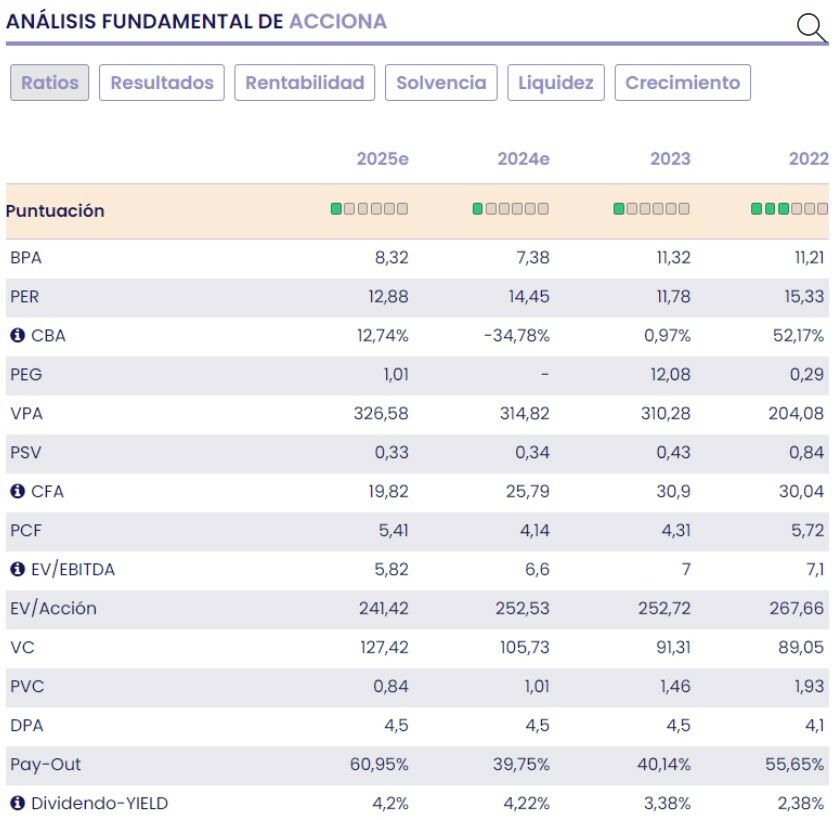Click the 2025e score rating squares
Screen dimensions: 835x820
coord(369,209)
